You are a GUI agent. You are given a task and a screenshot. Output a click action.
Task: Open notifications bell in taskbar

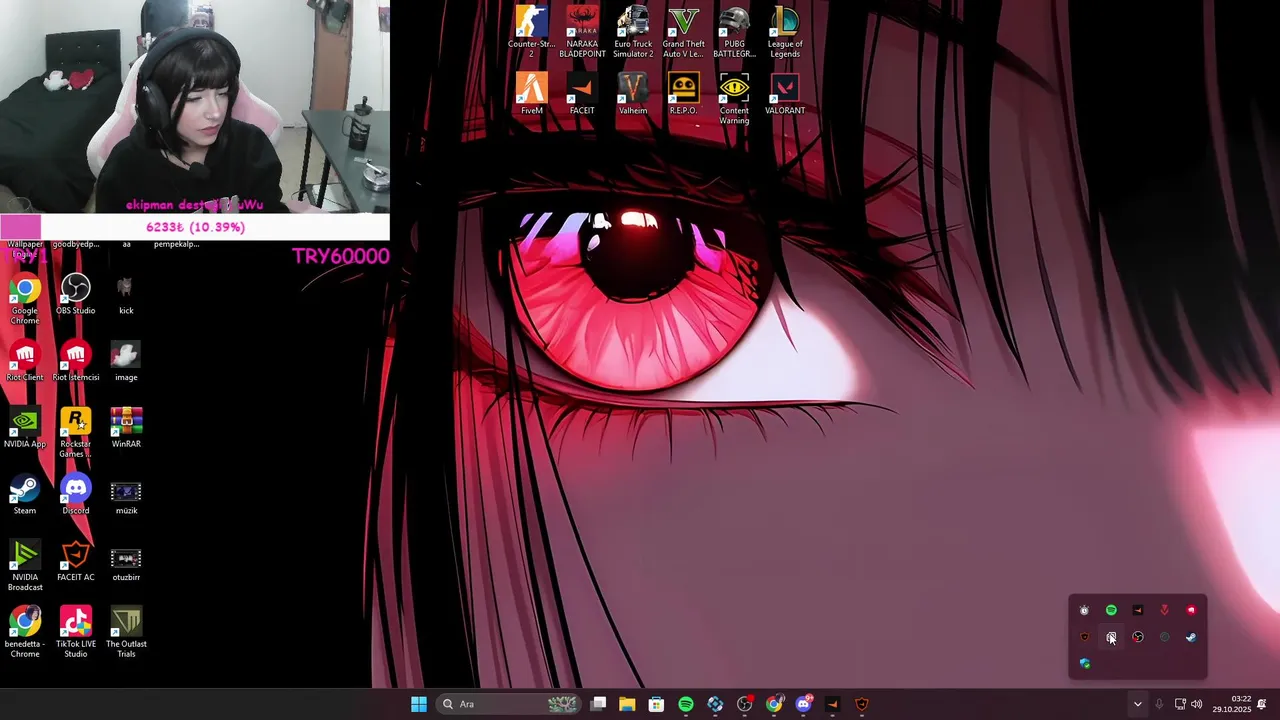click(1262, 704)
